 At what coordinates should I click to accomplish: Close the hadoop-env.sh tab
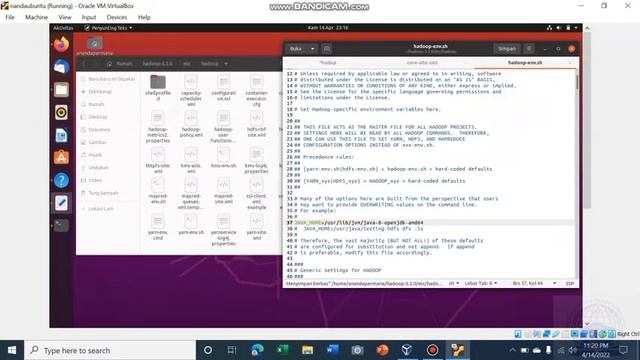coord(570,62)
